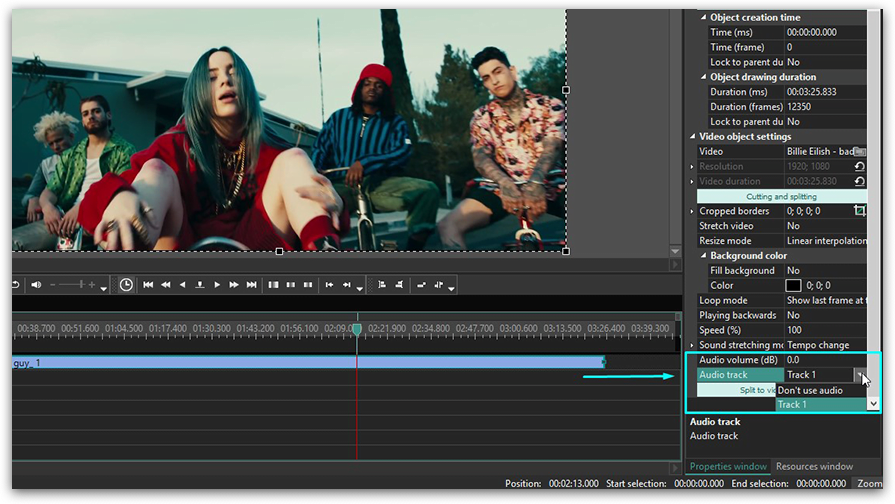895x504 pixels.
Task: Click the fast forward double-arrow button
Action: click(x=234, y=285)
